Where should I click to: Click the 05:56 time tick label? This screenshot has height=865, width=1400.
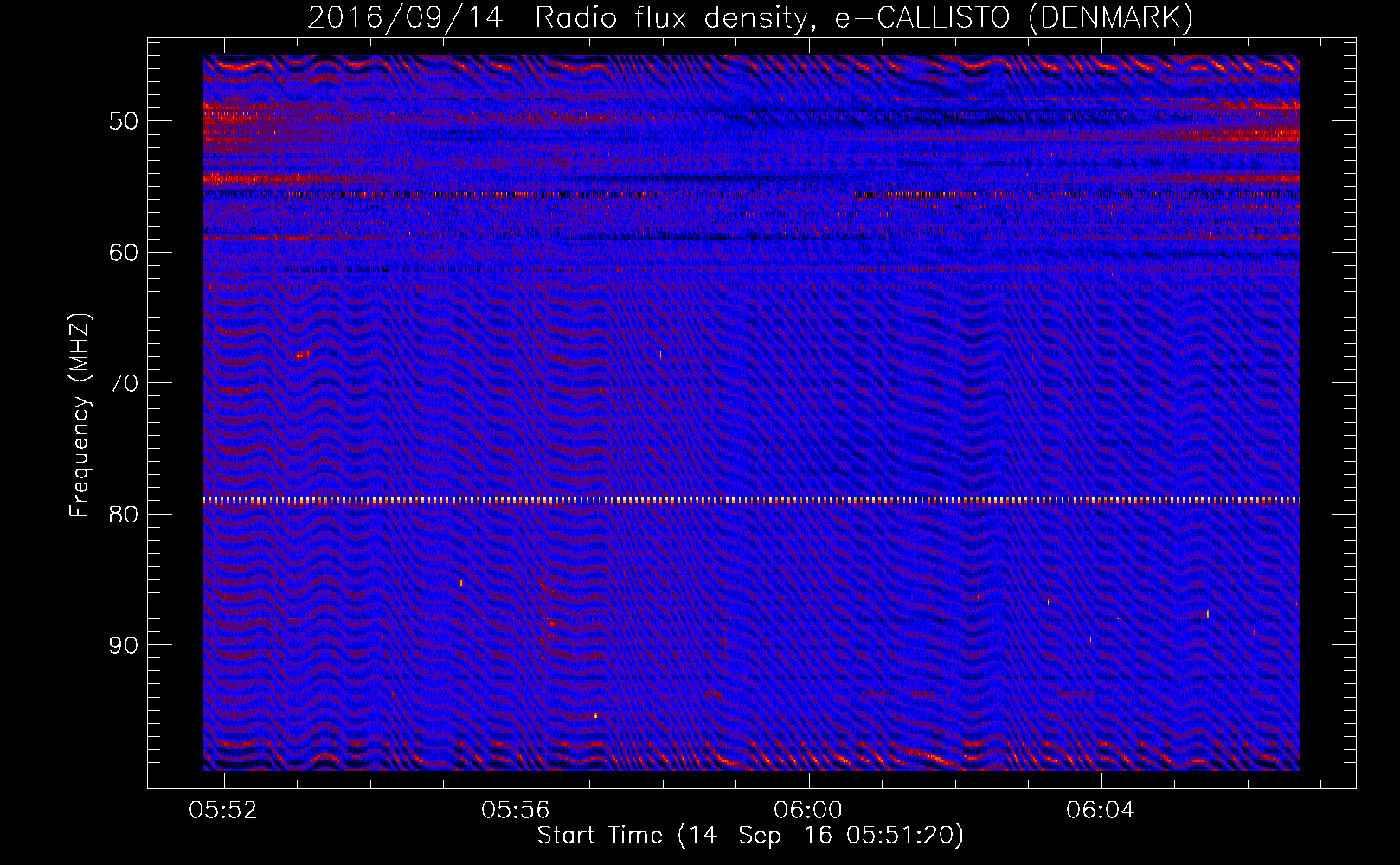[516, 811]
